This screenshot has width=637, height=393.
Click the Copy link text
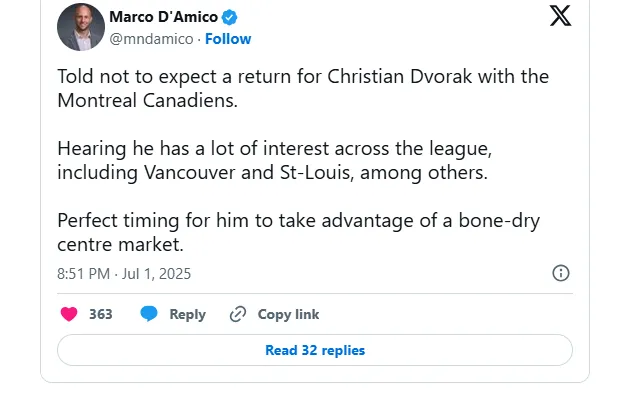[x=288, y=314]
